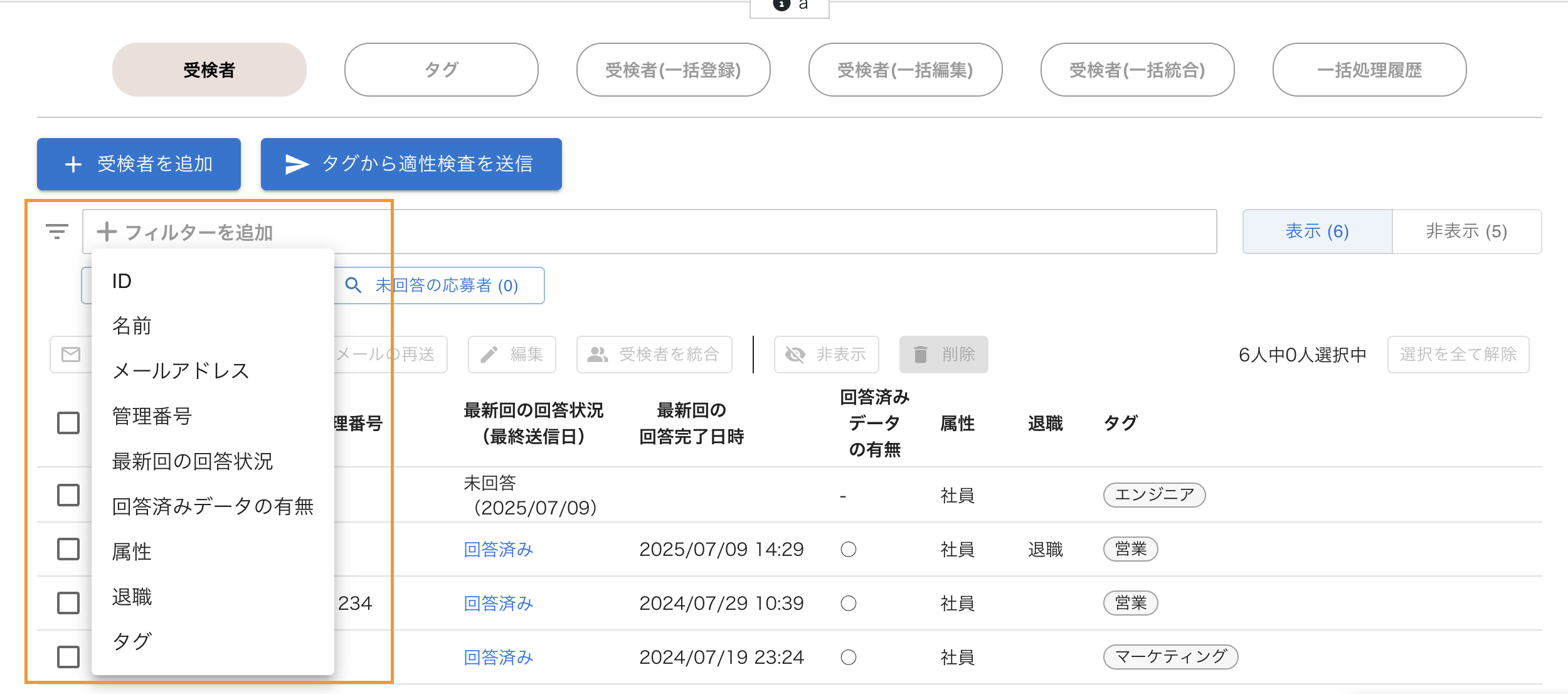Viewport: 1568px width, 694px height.
Task: Open the 一括処理履歴 tab
Action: pyautogui.click(x=1369, y=70)
